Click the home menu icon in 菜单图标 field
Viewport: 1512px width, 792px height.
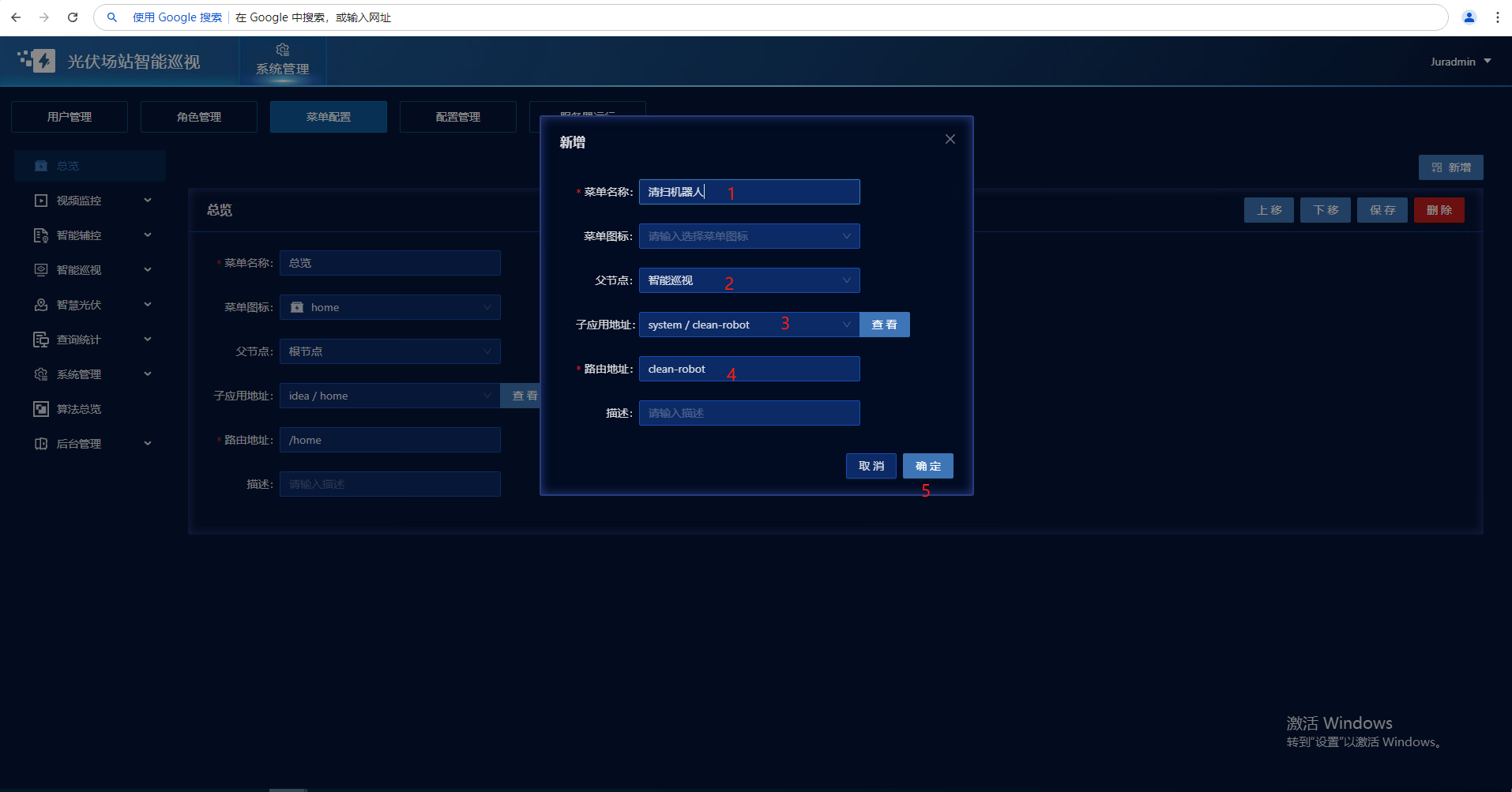pyautogui.click(x=297, y=307)
